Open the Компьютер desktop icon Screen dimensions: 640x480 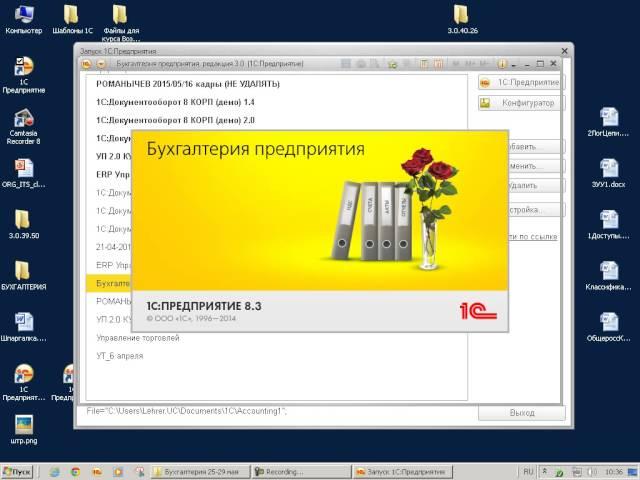click(23, 17)
